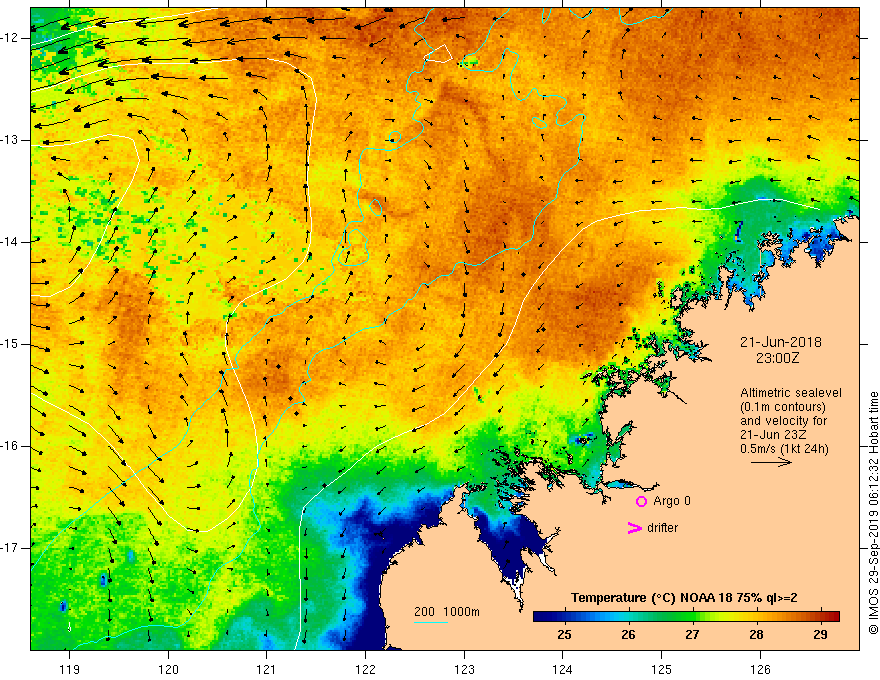Click the '(0.1m contours)' caption line
This screenshot has width=880, height=680.
(783, 407)
